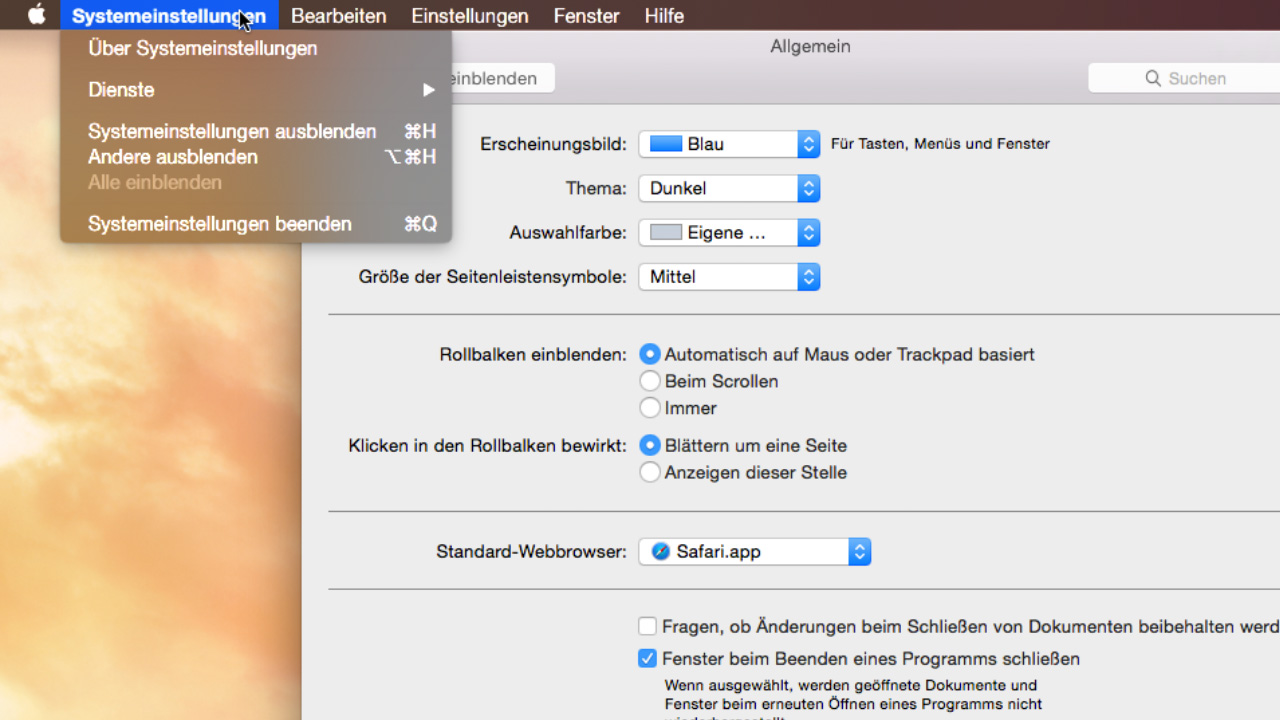Open the Einstellungen menu
This screenshot has height=720, width=1280.
click(470, 15)
